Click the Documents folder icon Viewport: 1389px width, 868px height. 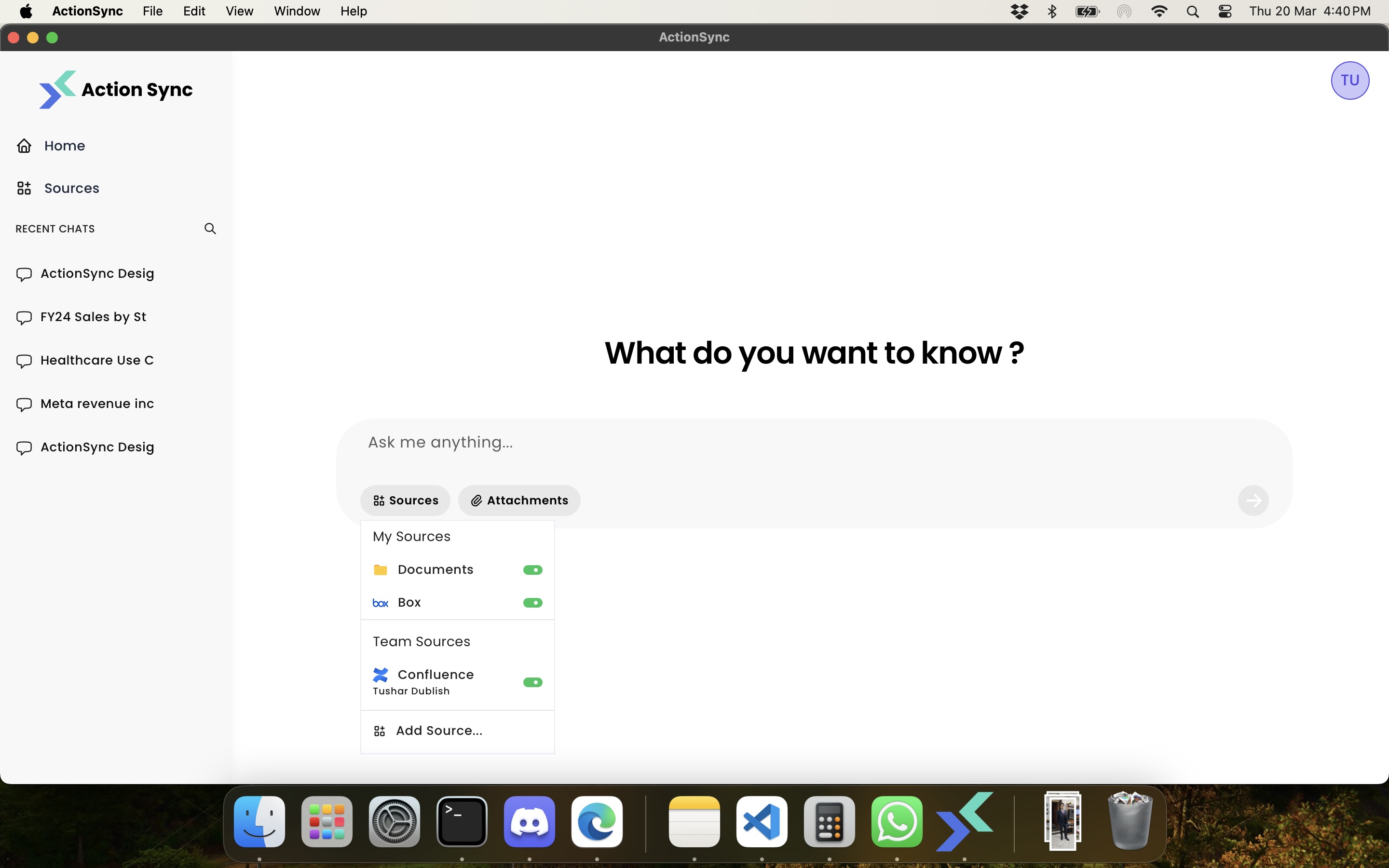point(380,569)
